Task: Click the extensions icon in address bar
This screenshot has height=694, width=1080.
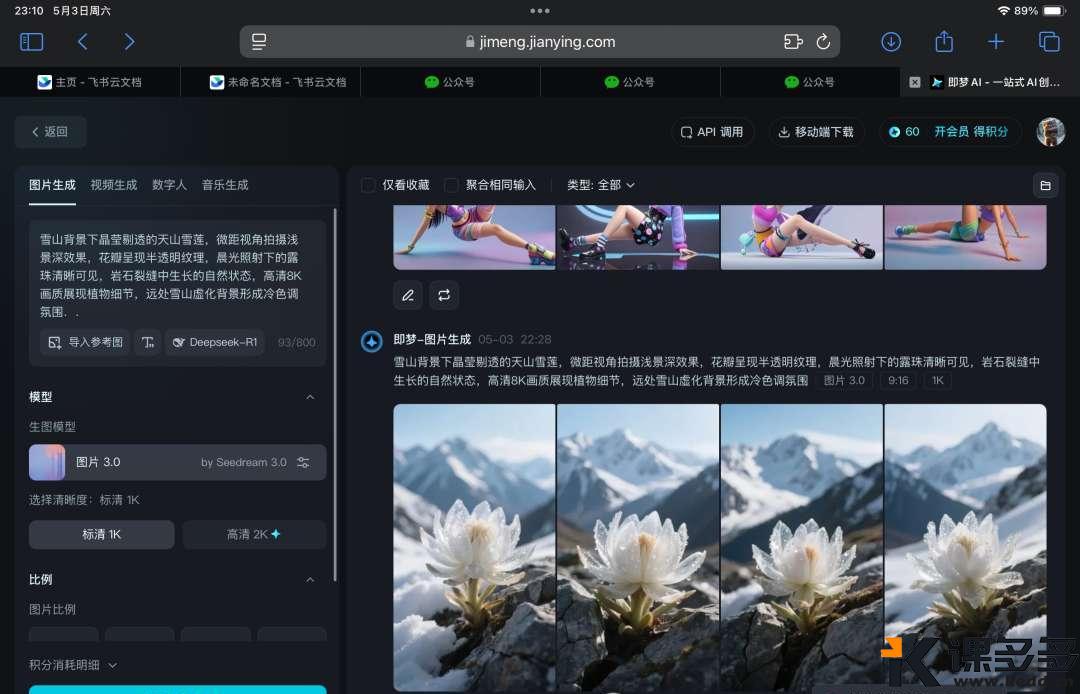Action: click(793, 42)
